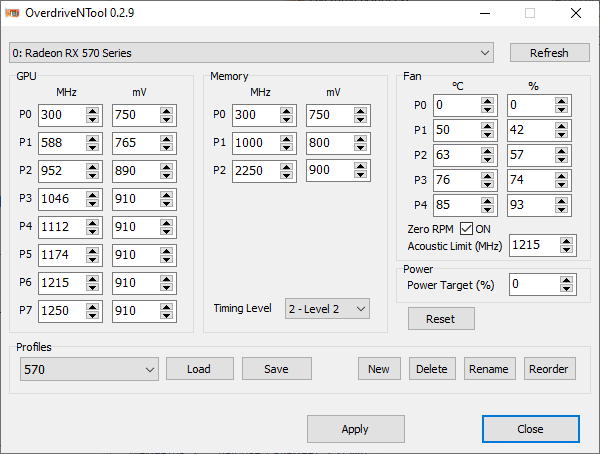Increase Acoustic Limit with up arrow
The width and height of the screenshot is (600, 454).
566,241
